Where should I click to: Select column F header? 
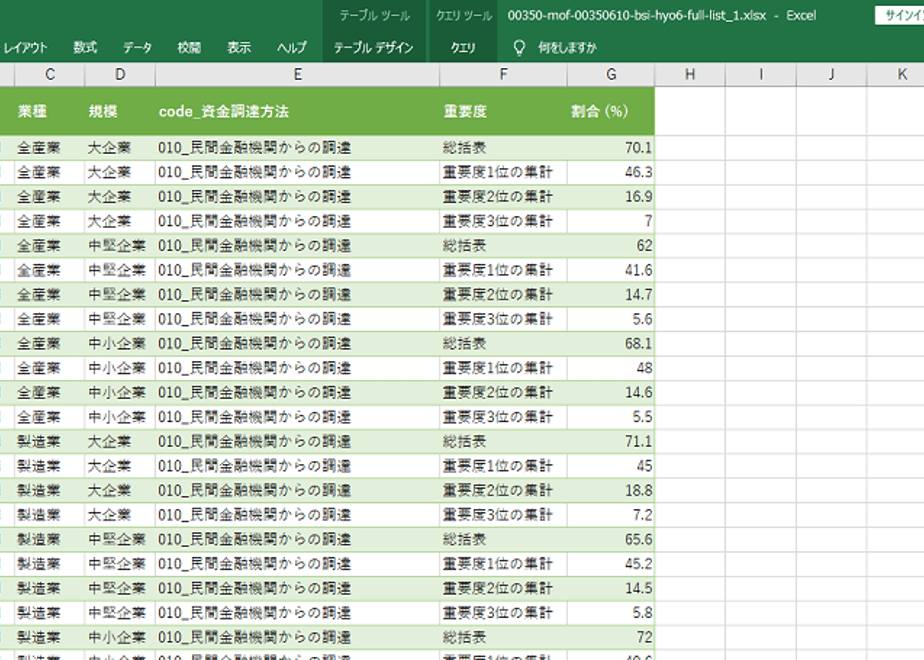click(503, 75)
